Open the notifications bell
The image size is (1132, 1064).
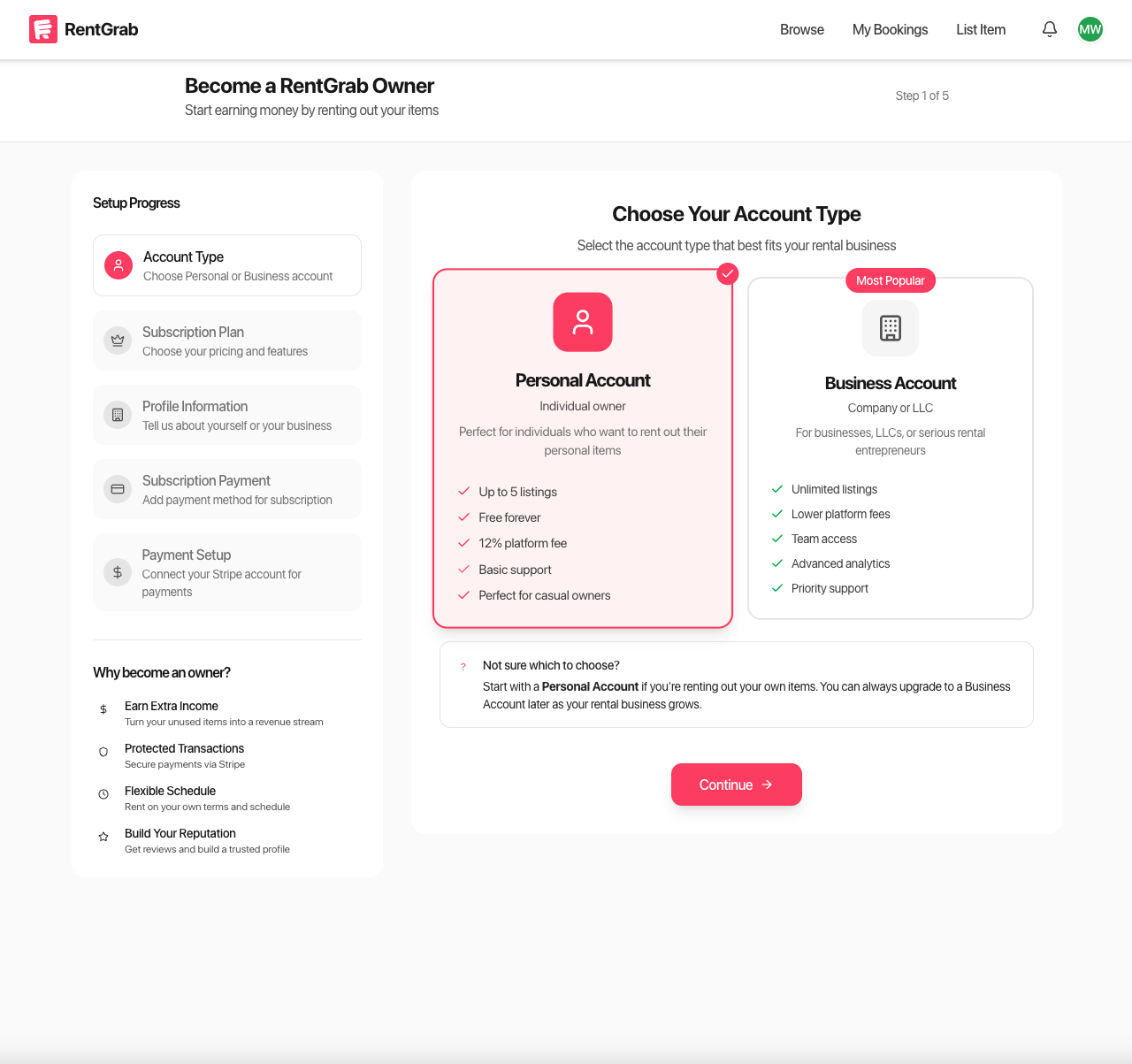(1050, 29)
